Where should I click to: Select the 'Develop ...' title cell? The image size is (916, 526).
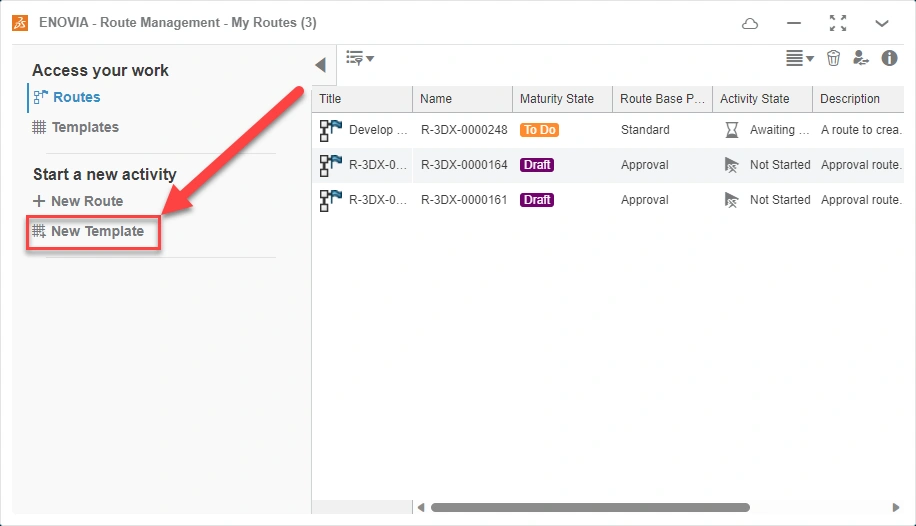coord(378,130)
